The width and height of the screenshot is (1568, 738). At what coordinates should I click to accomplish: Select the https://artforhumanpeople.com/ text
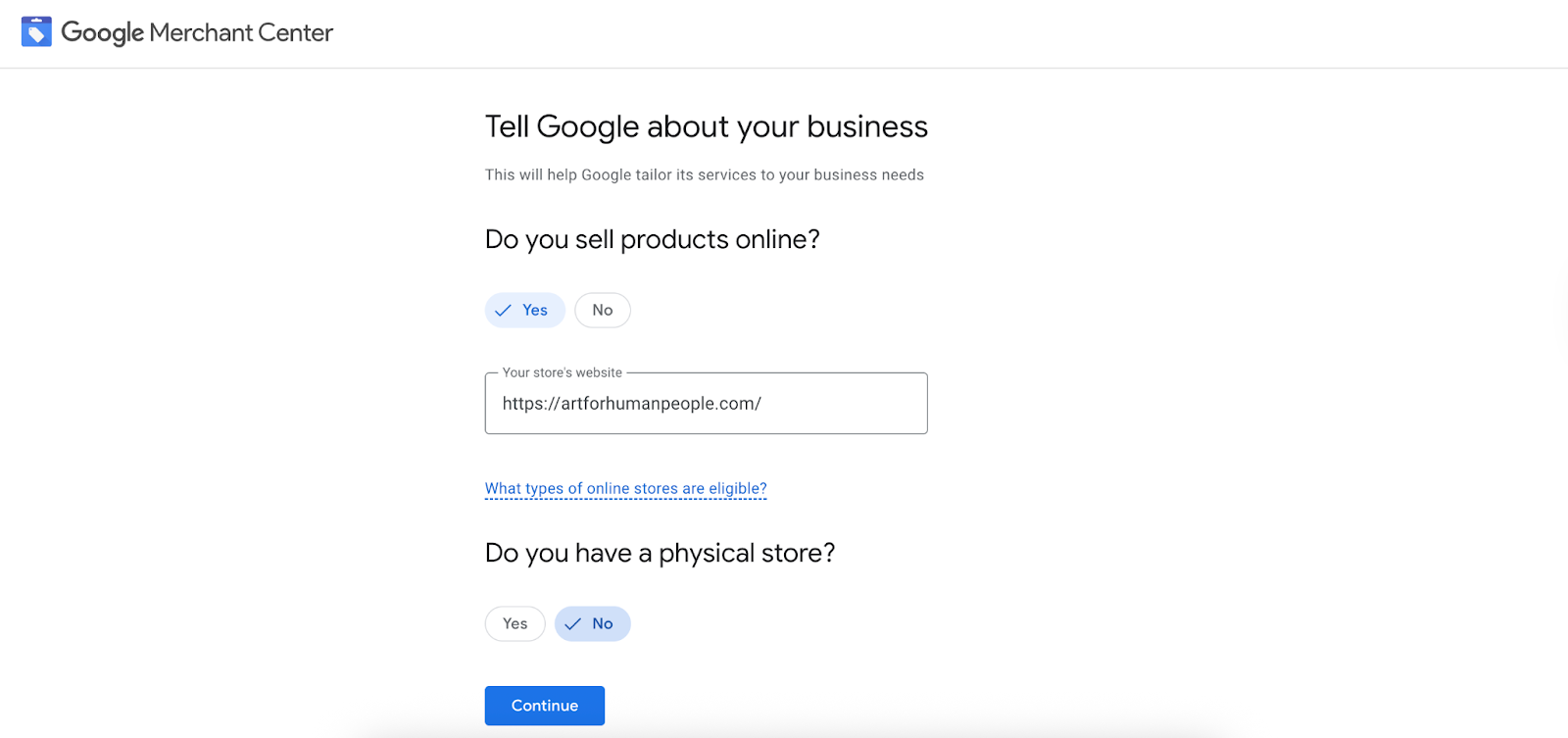coord(631,403)
